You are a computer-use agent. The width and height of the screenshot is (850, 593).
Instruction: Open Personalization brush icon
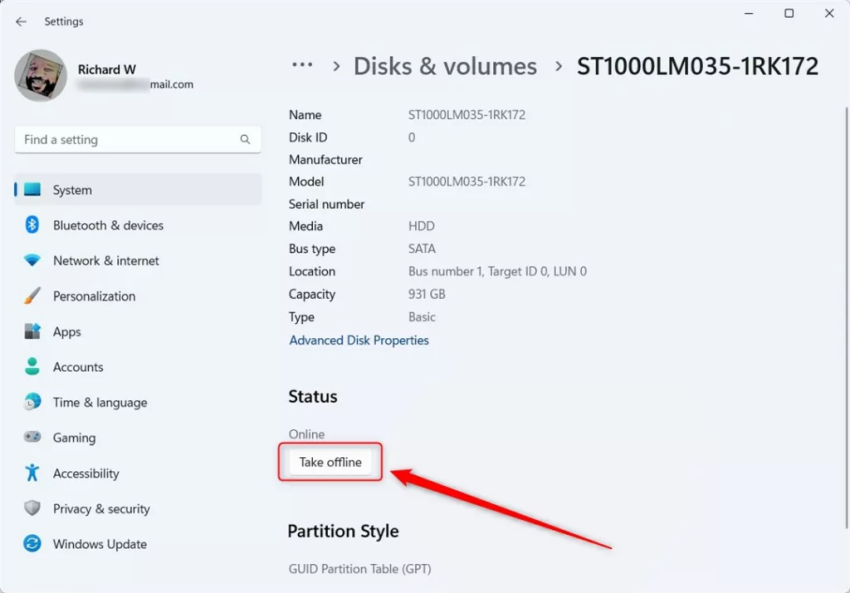pyautogui.click(x=33, y=296)
